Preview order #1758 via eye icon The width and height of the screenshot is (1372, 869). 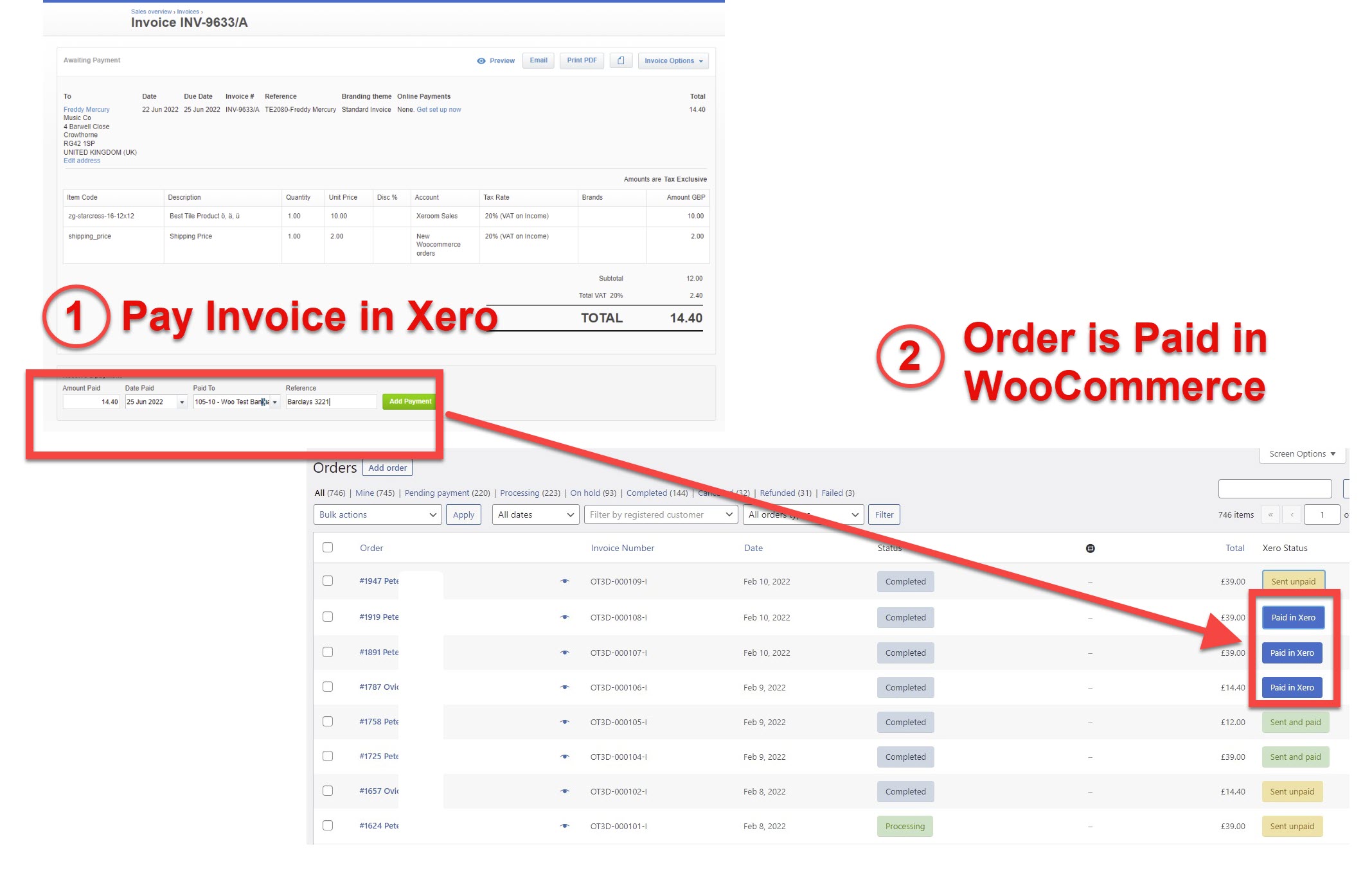coord(565,722)
